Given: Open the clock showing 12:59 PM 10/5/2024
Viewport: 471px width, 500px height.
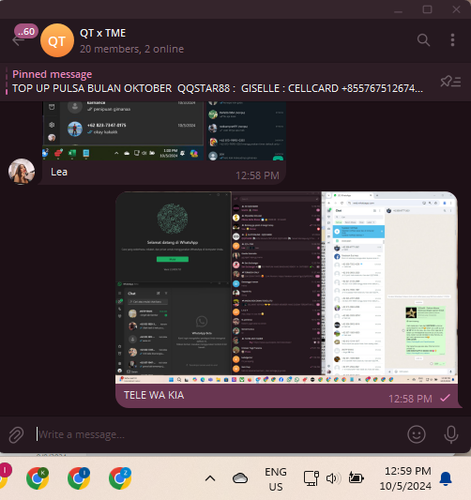Looking at the screenshot, I should click(406, 479).
